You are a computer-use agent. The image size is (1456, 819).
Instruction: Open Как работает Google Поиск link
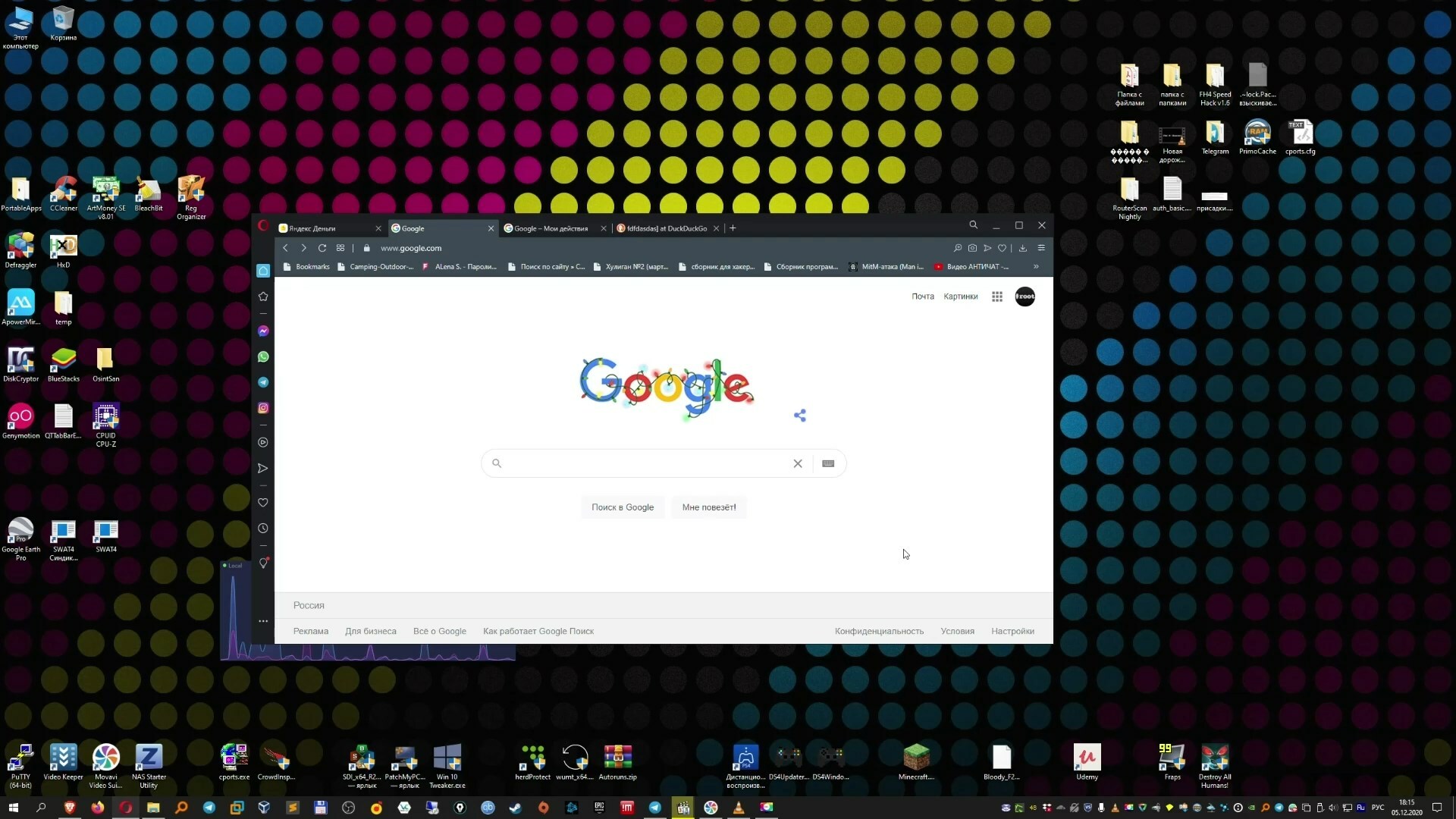point(538,631)
